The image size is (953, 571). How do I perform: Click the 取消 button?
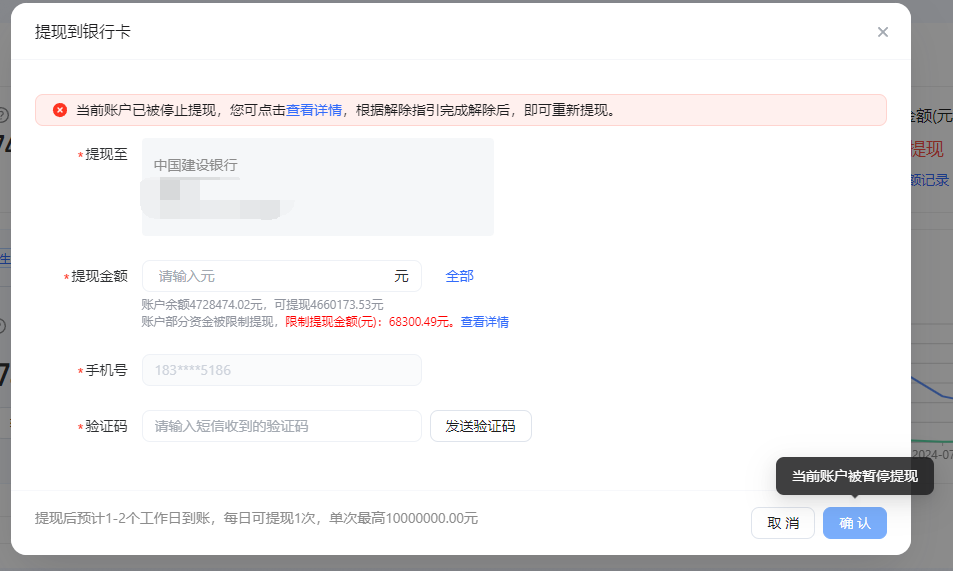point(783,523)
